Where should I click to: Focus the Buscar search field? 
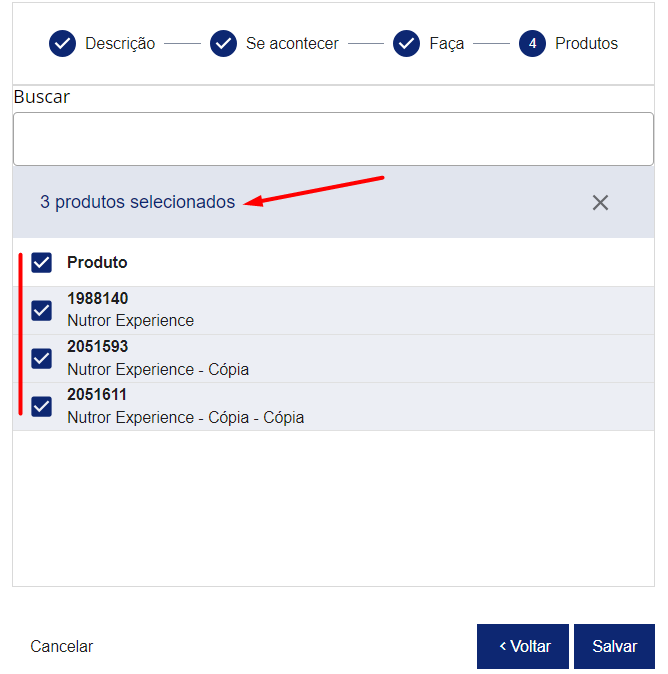coord(334,139)
